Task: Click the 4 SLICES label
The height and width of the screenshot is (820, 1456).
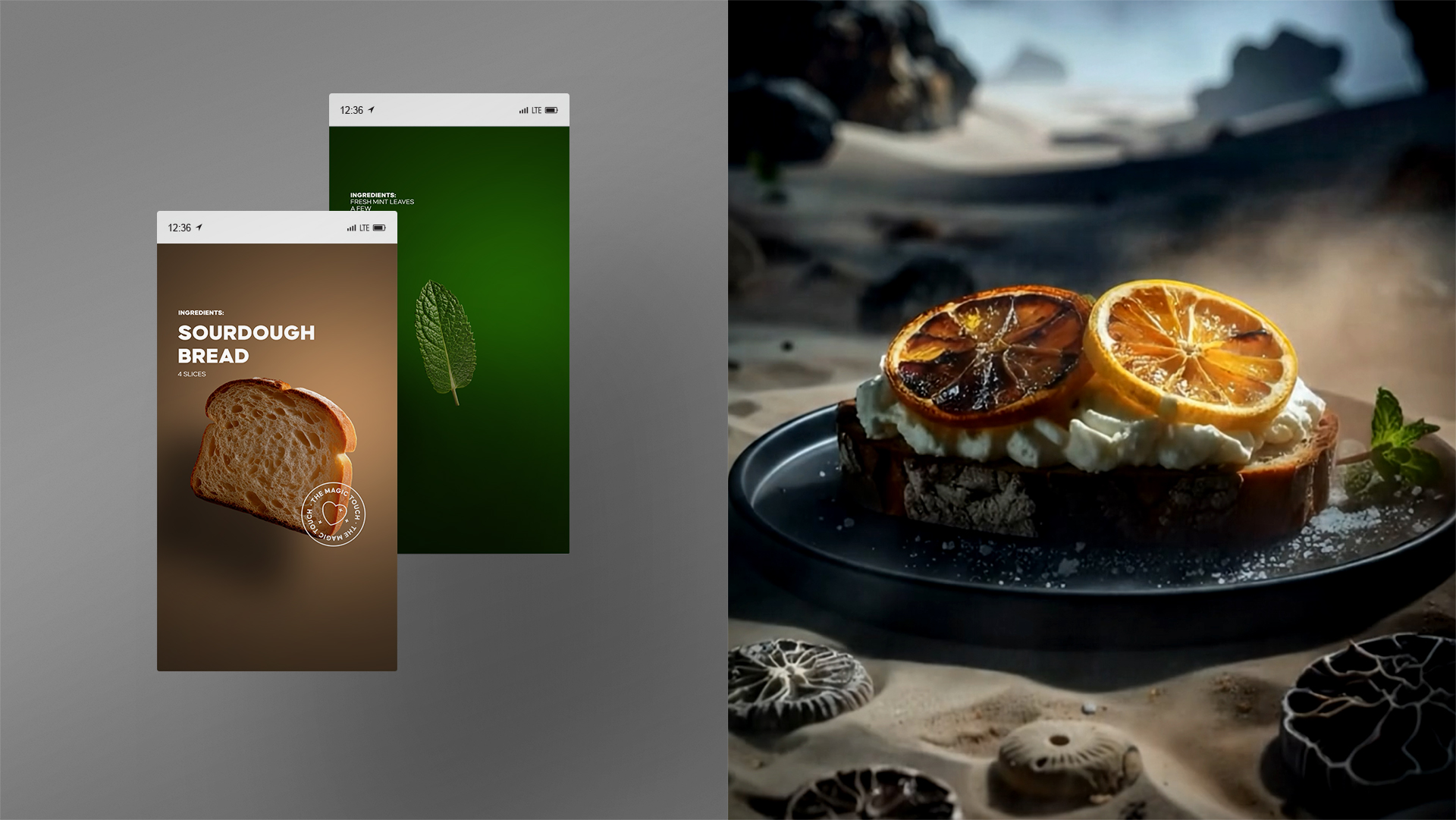Action: [192, 374]
